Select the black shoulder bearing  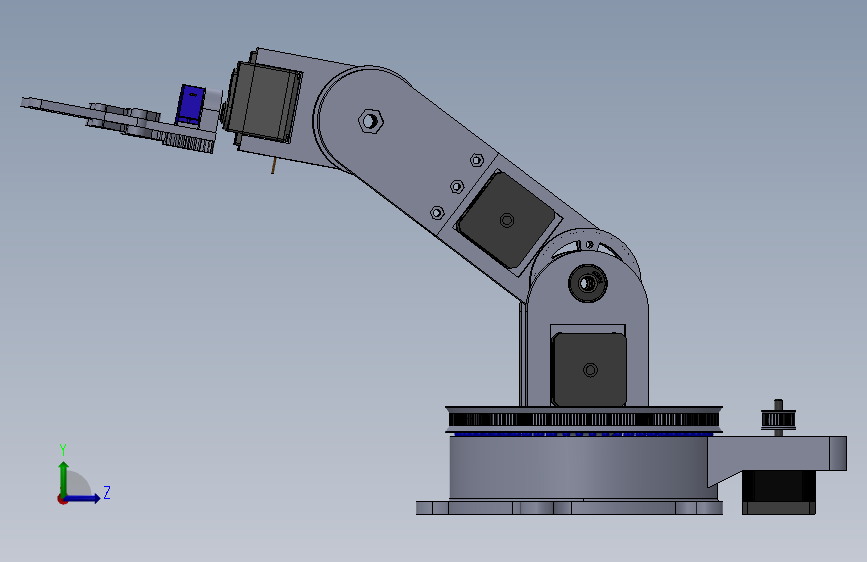pos(588,284)
